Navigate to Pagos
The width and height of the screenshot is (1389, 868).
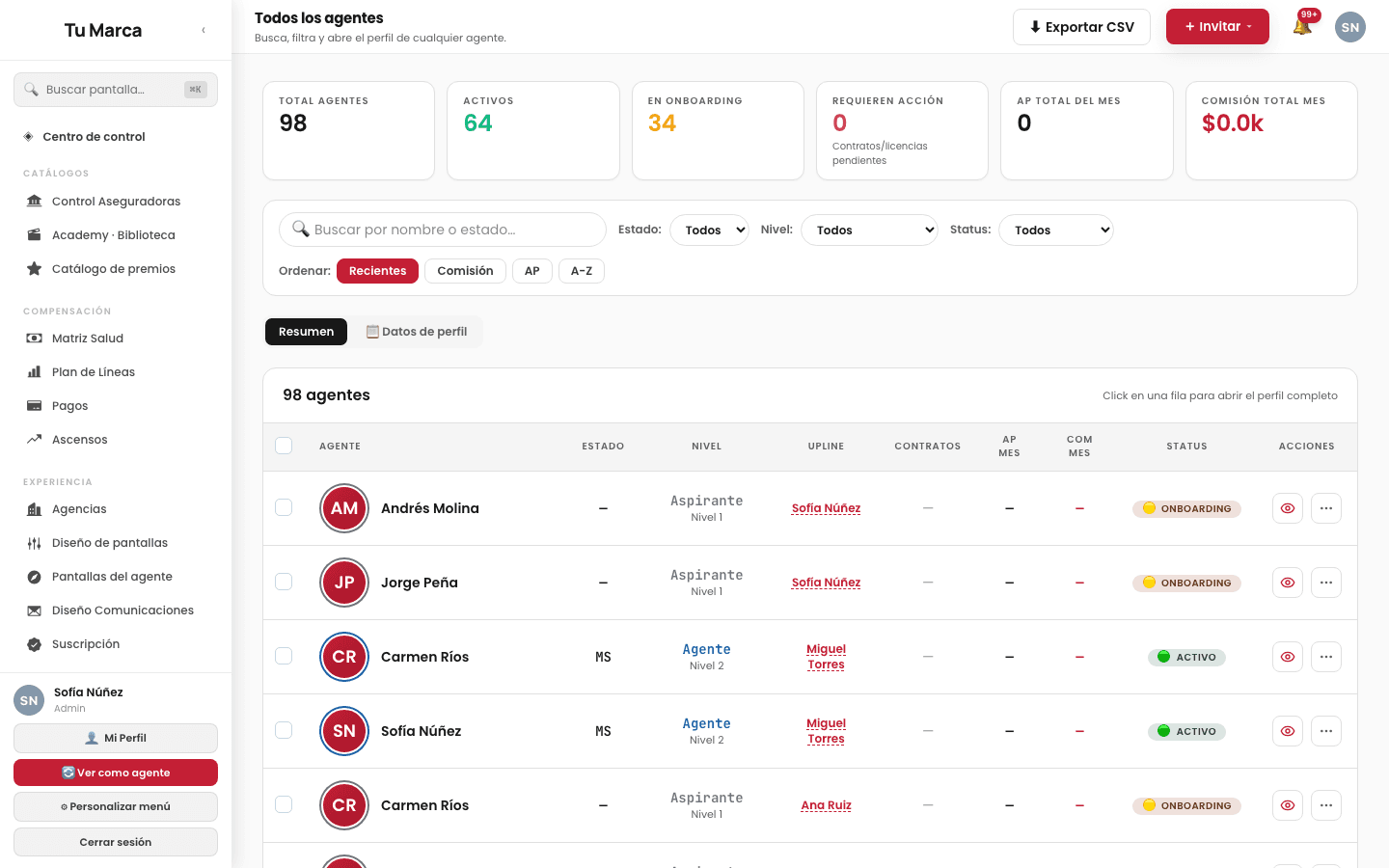(116, 406)
